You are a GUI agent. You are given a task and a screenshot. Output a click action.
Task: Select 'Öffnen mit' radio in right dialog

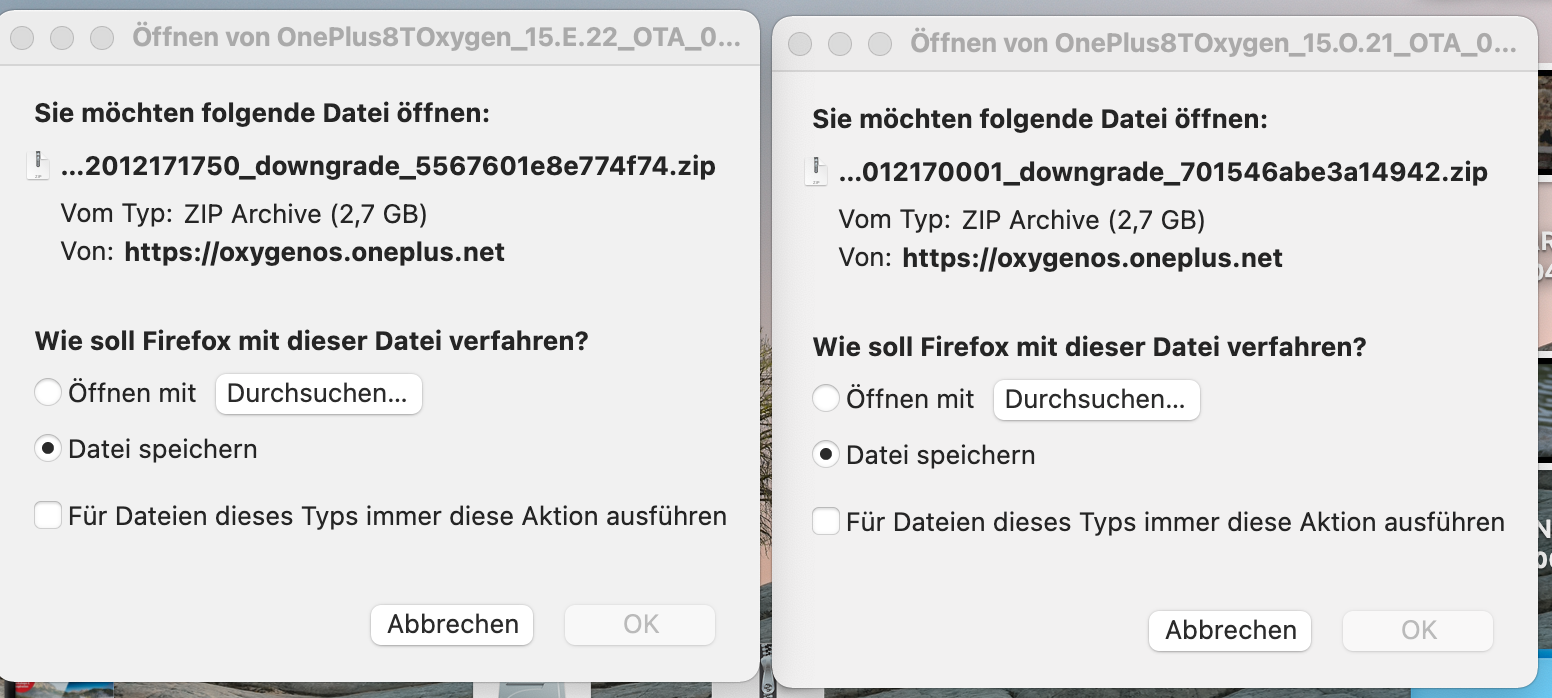[826, 399]
